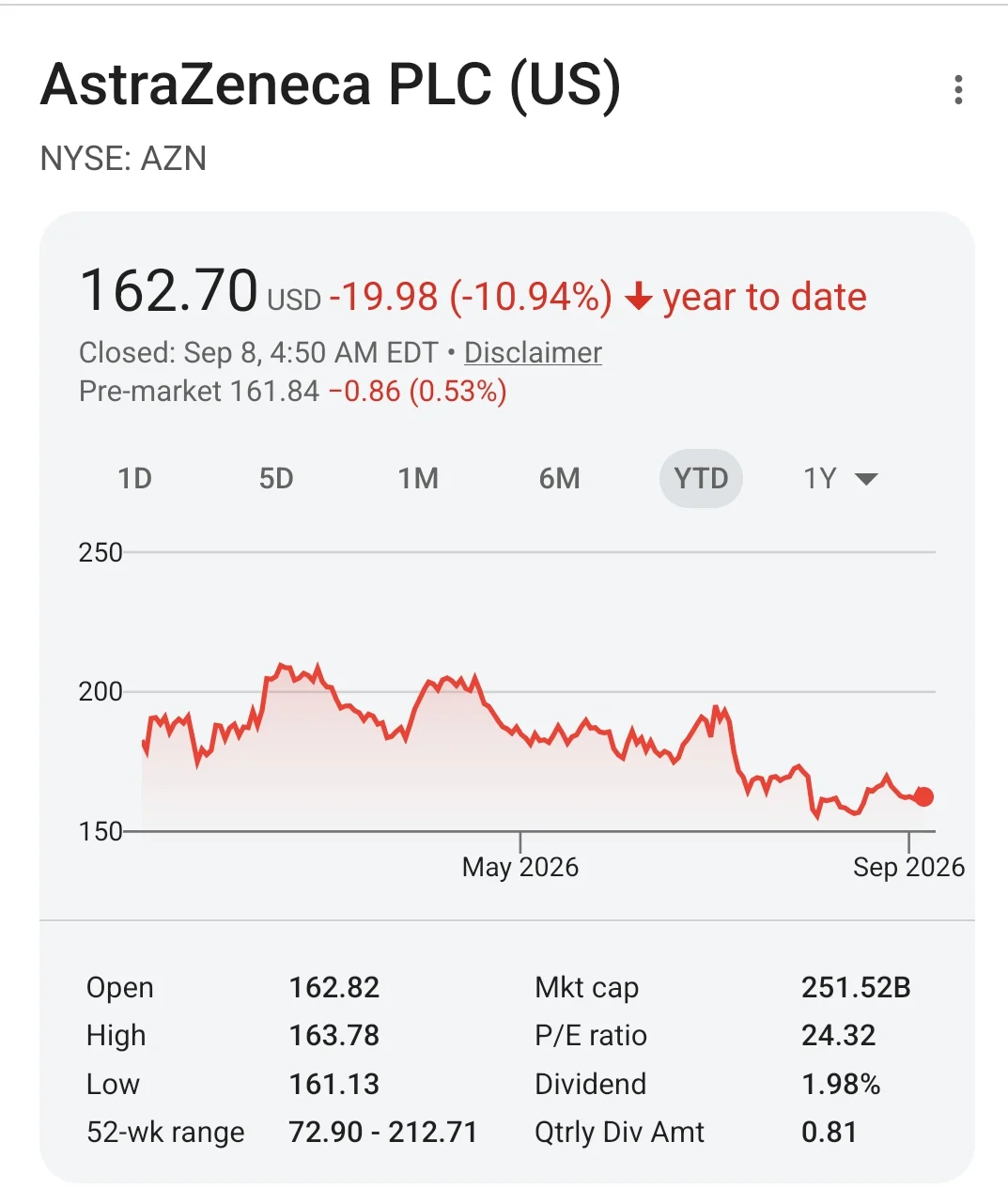Image resolution: width=1008 pixels, height=1188 pixels.
Task: Open the Disclaimer link
Action: click(x=533, y=352)
